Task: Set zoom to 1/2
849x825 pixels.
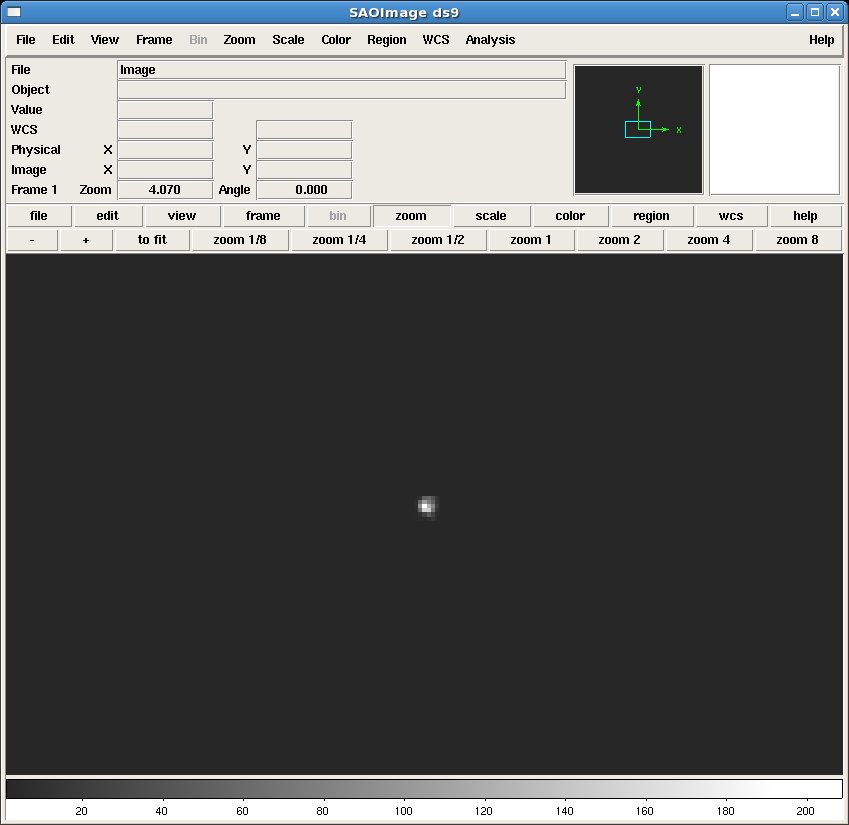Action: [438, 240]
